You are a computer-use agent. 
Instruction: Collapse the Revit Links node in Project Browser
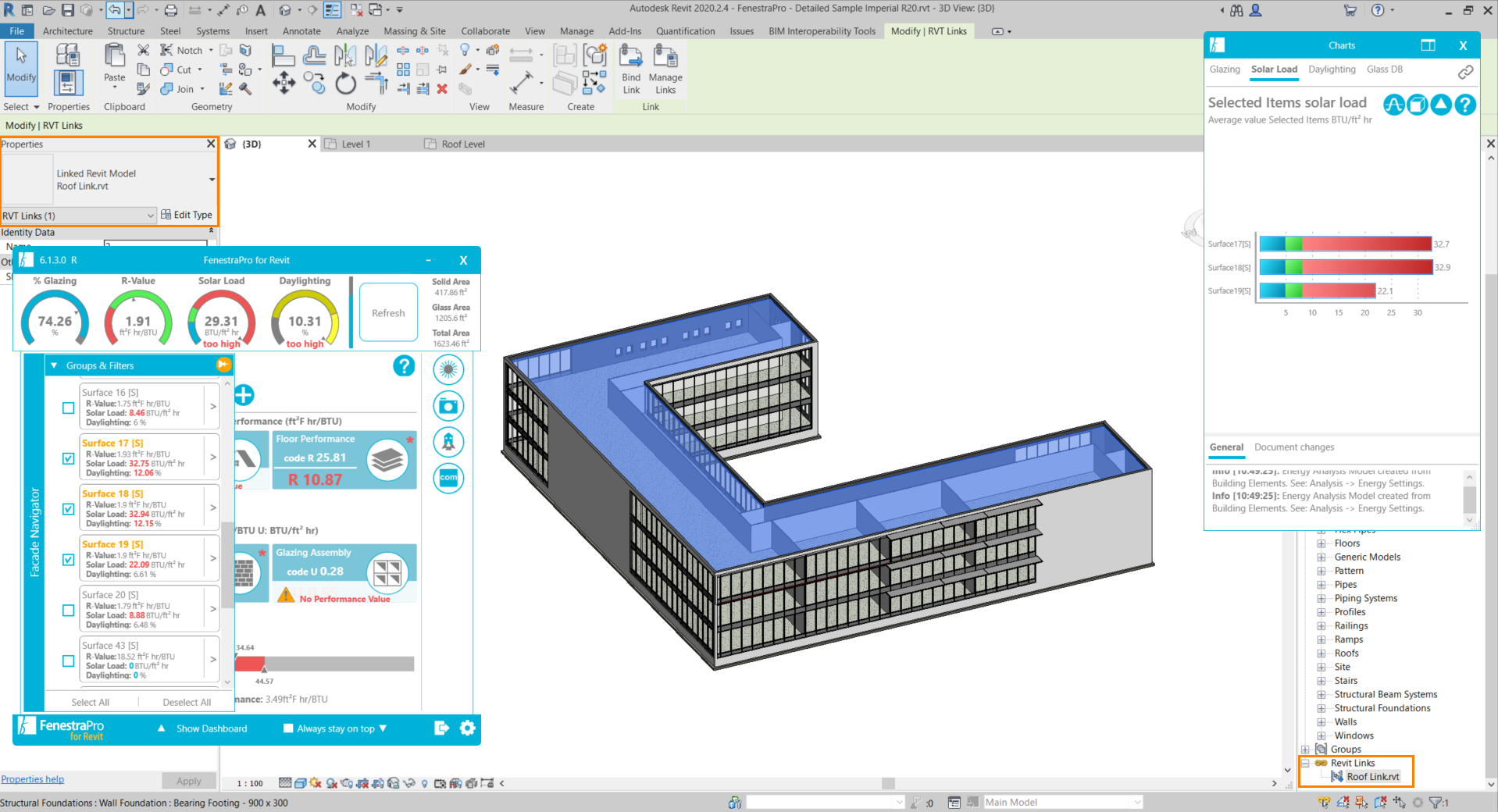click(1305, 763)
